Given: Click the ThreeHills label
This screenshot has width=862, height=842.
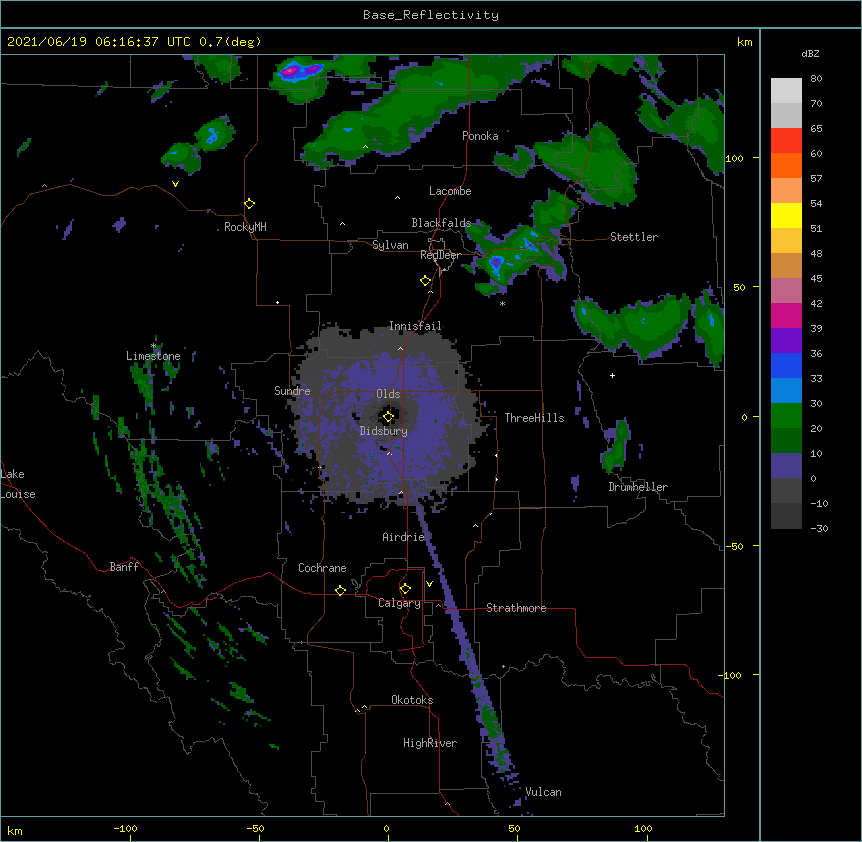Looking at the screenshot, I should [x=534, y=418].
